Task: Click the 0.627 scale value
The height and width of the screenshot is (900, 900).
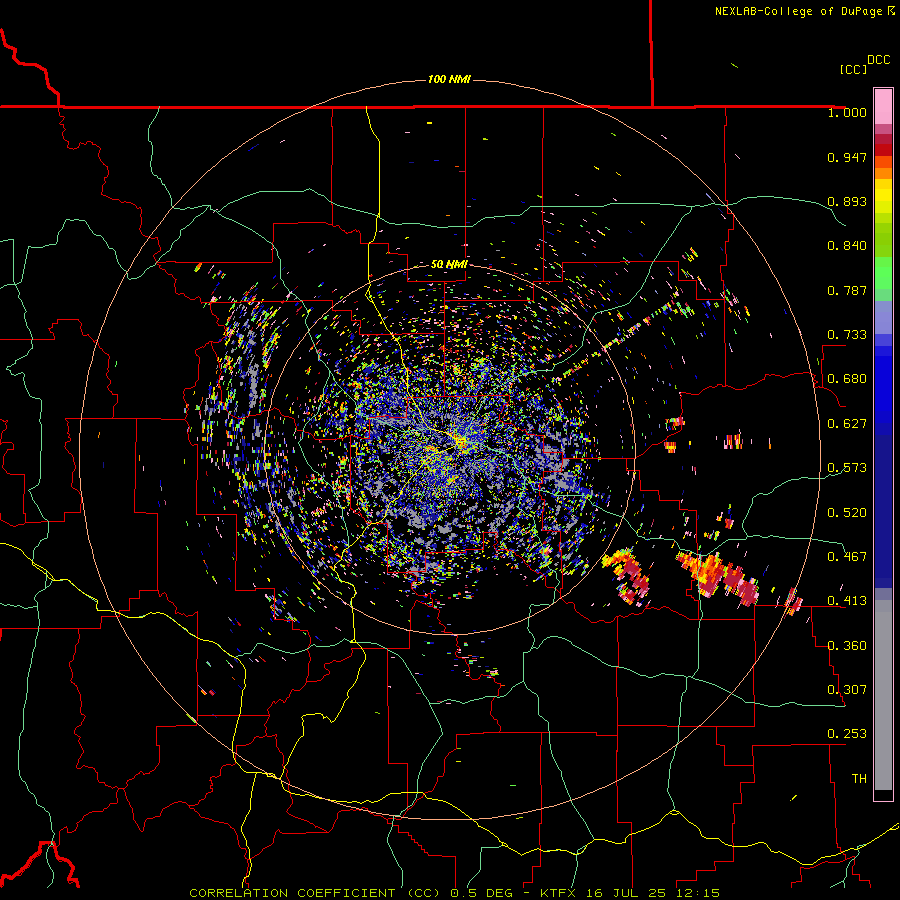Action: point(847,424)
